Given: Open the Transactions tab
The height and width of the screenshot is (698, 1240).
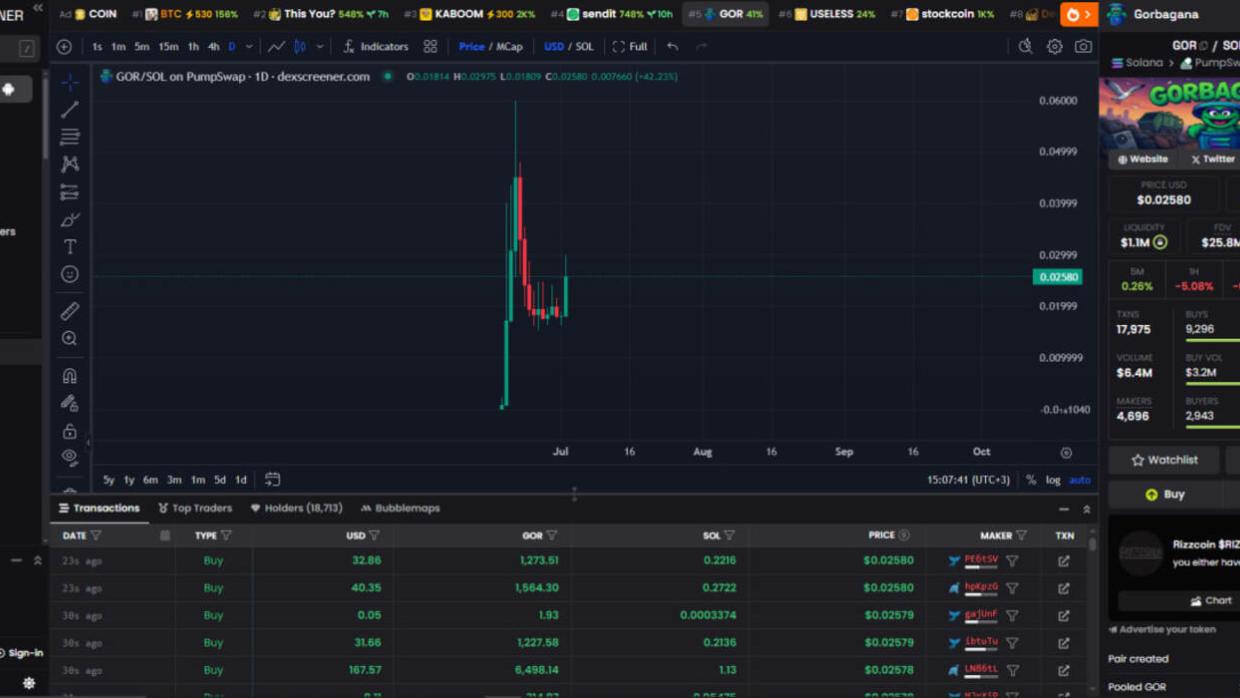Looking at the screenshot, I should click(99, 508).
